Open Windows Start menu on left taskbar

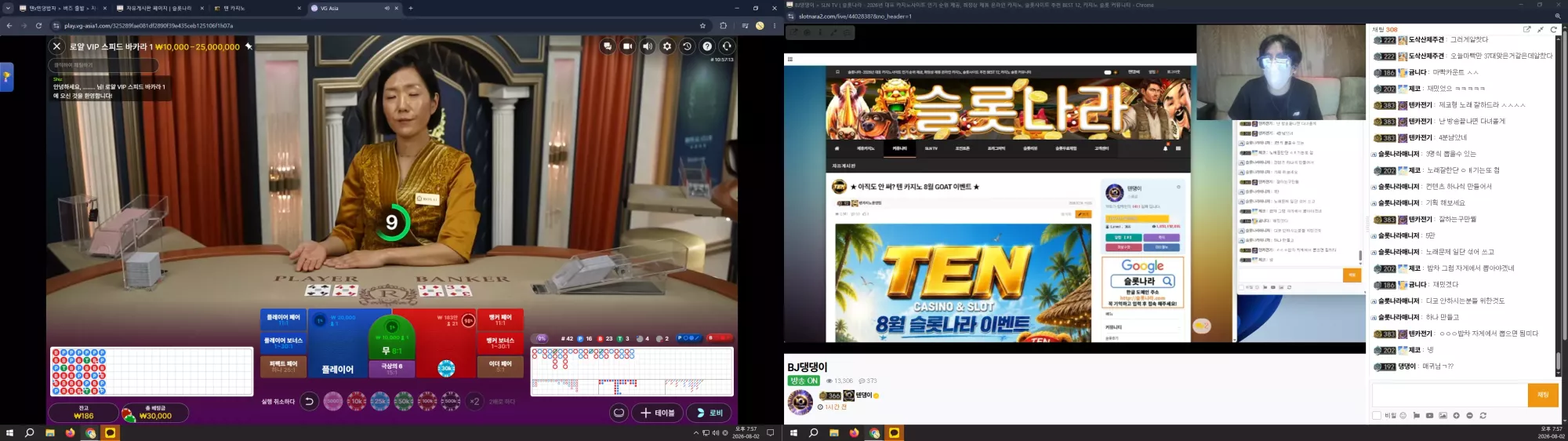(x=9, y=432)
